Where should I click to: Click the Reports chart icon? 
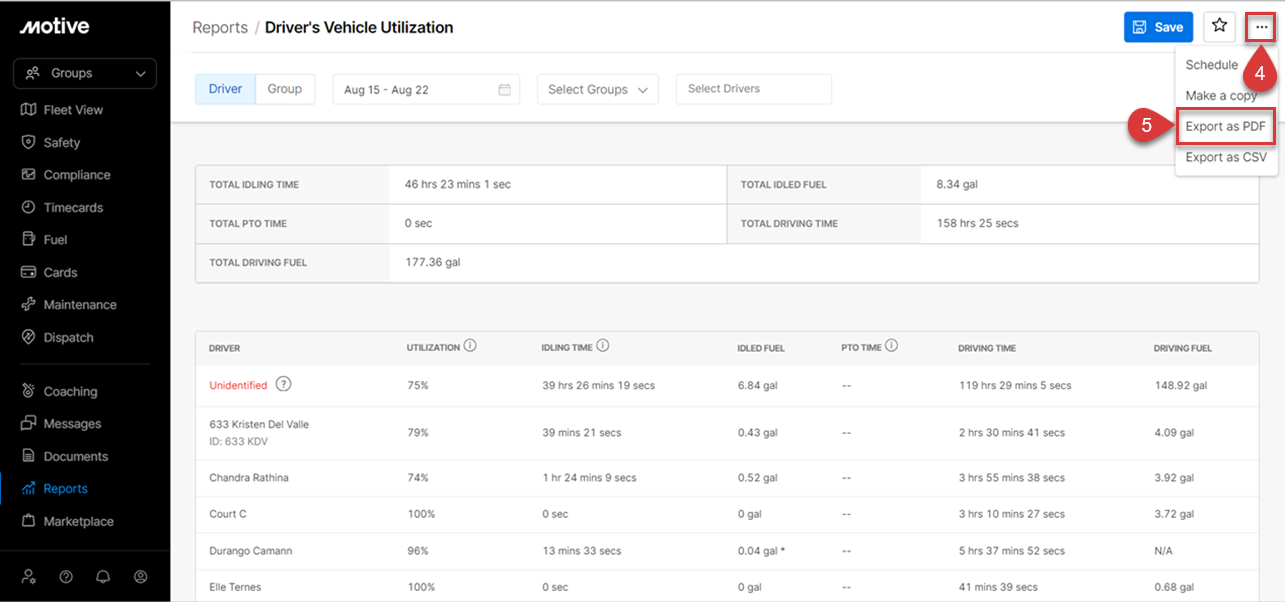28,489
